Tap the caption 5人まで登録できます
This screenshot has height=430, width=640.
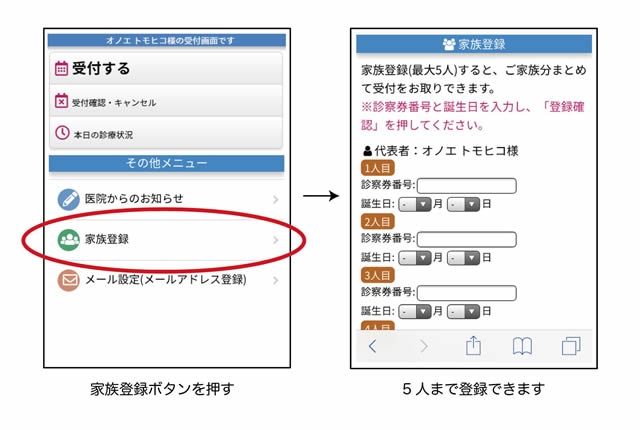point(473,389)
